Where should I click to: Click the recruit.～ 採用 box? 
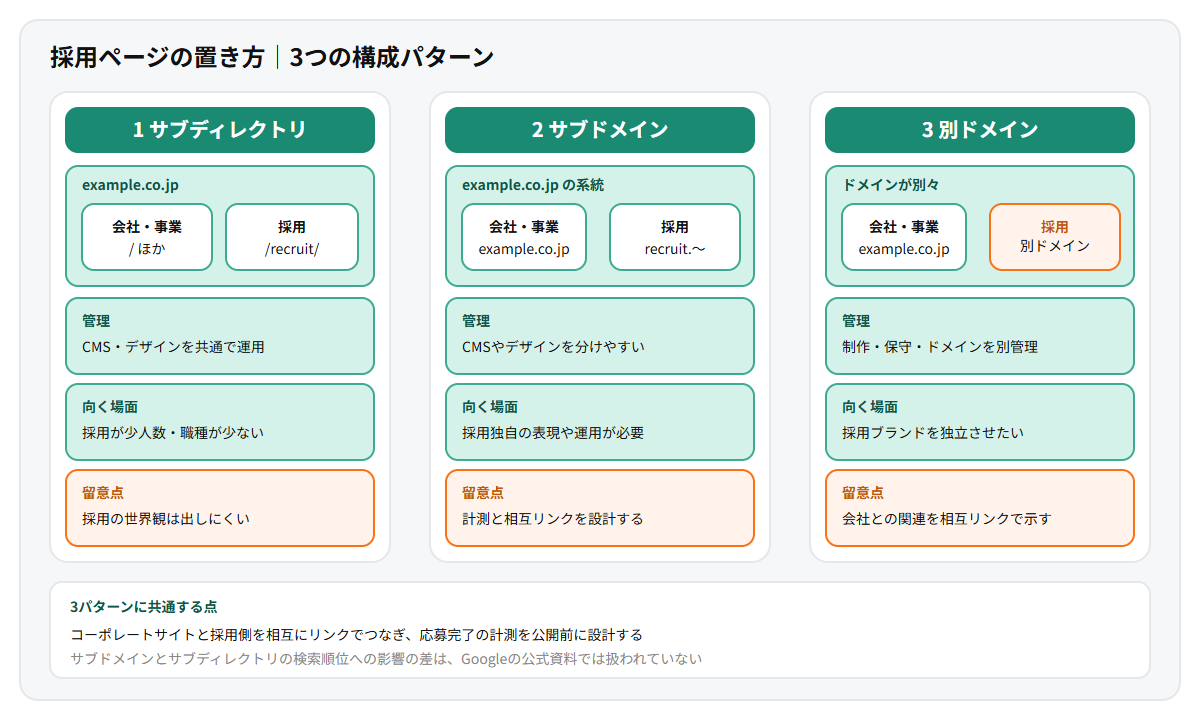click(675, 237)
